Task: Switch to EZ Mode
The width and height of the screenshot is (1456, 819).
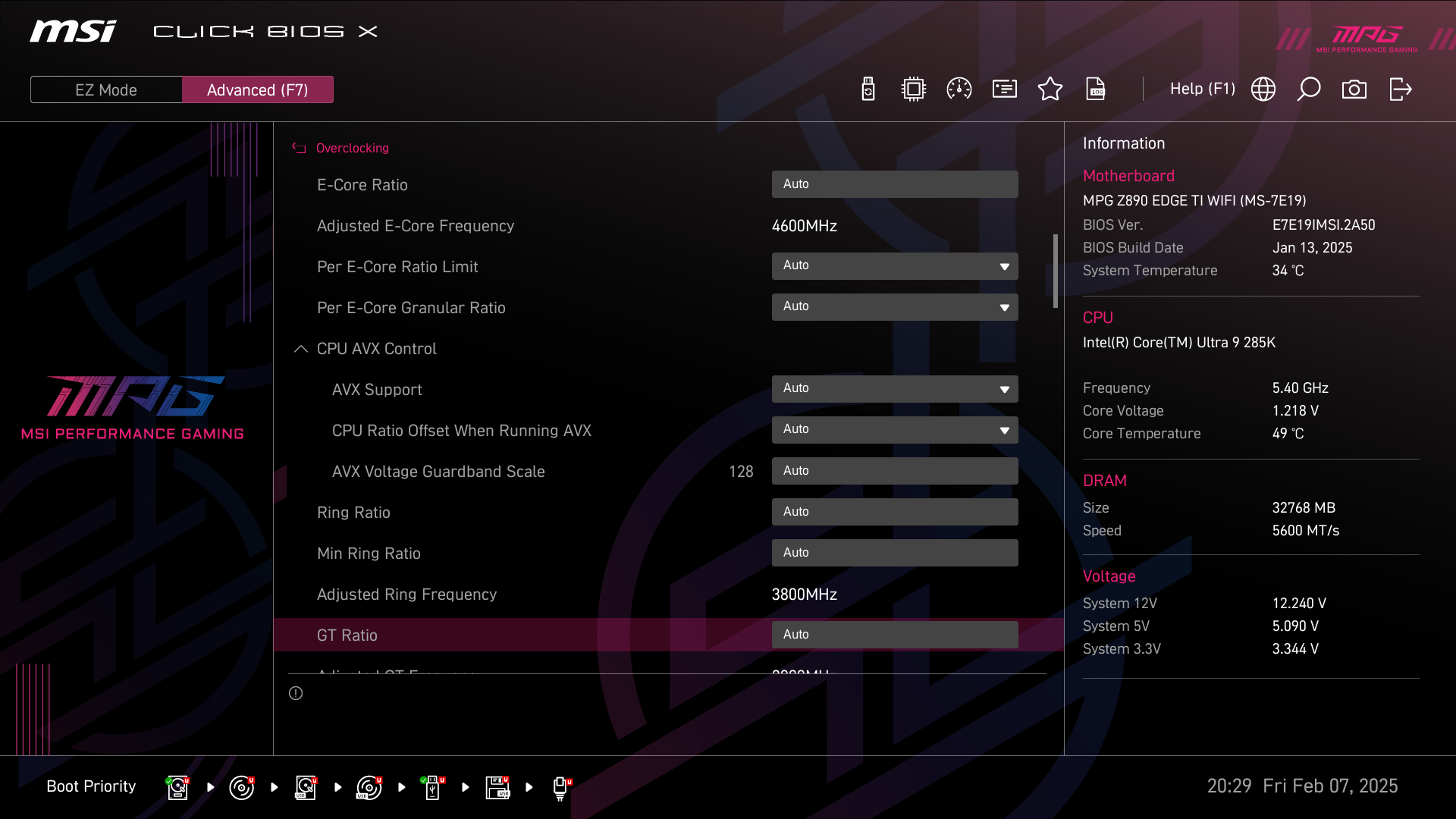Action: coord(106,89)
